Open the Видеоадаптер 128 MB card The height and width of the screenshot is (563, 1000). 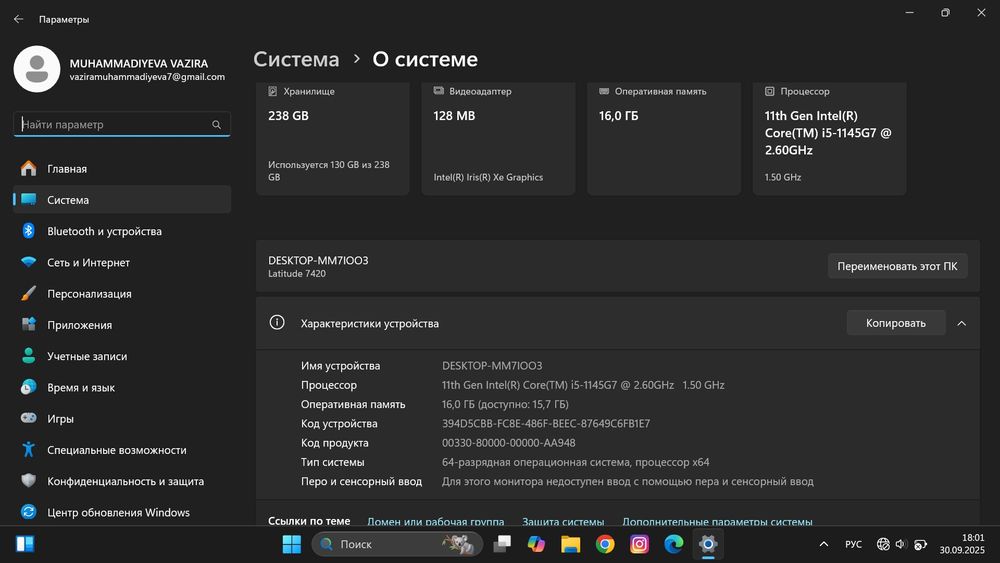coord(498,138)
